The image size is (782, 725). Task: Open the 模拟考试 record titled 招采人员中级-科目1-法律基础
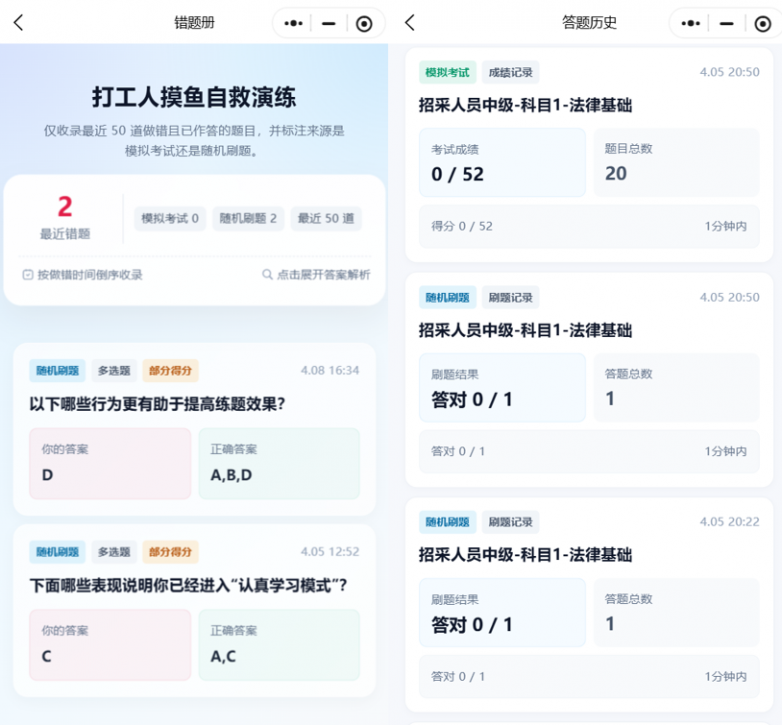tap(526, 105)
